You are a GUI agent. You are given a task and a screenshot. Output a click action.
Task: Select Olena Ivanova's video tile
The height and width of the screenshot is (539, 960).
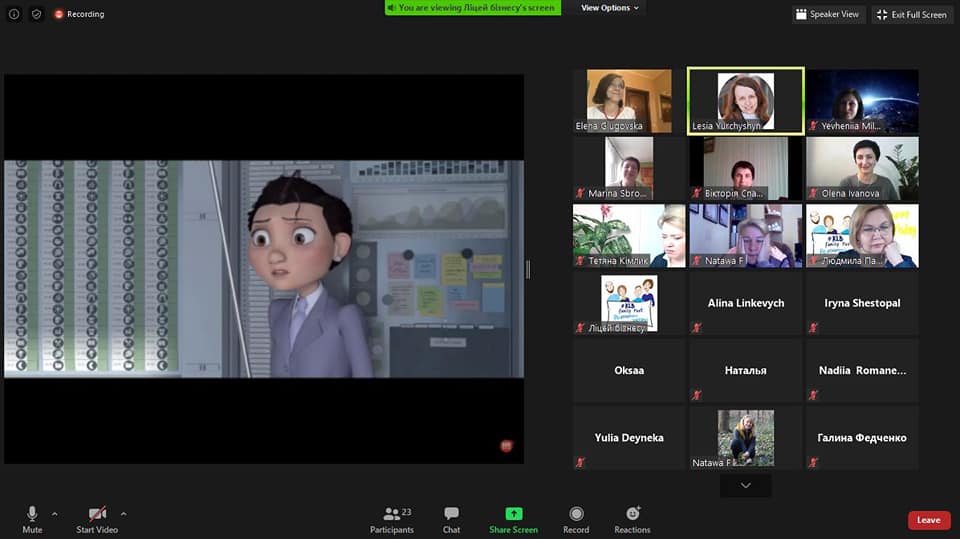click(x=862, y=168)
